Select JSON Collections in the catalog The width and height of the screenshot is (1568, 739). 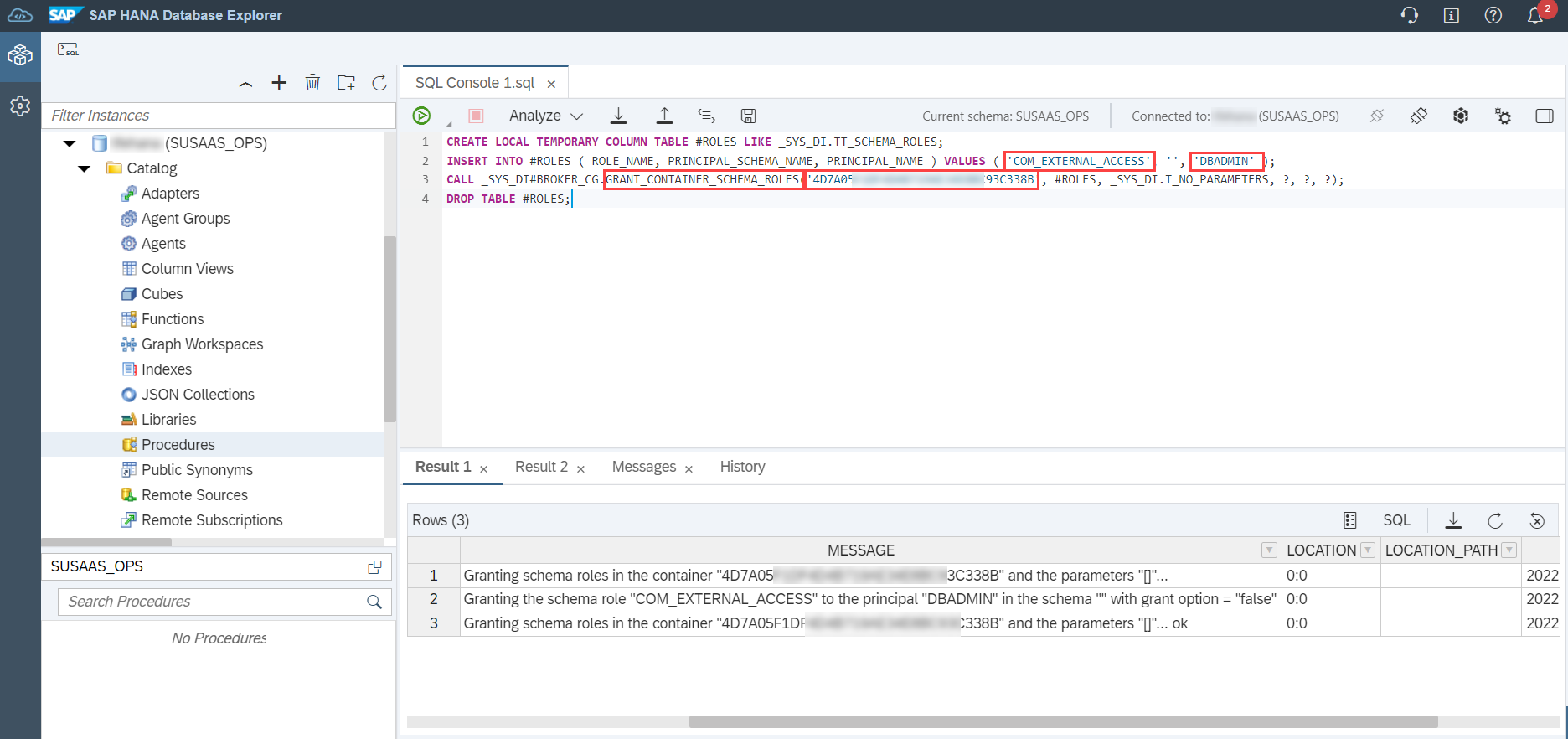click(198, 395)
